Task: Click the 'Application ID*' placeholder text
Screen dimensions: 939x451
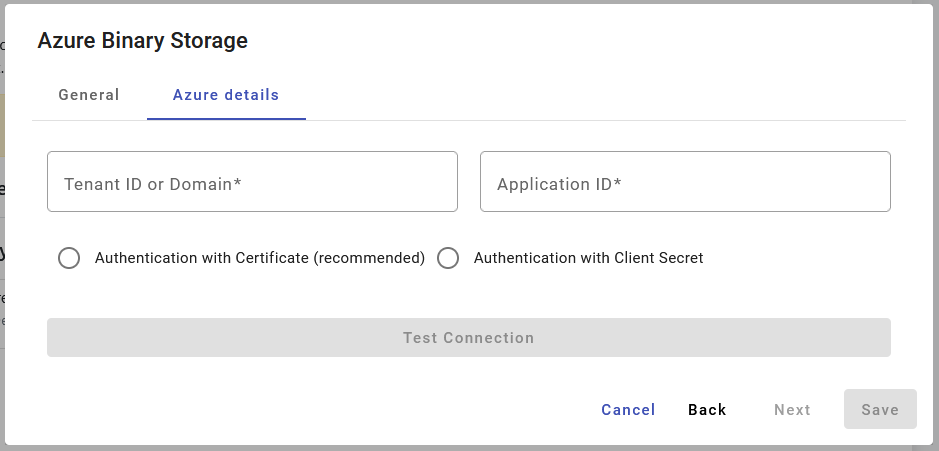Action: [x=559, y=184]
